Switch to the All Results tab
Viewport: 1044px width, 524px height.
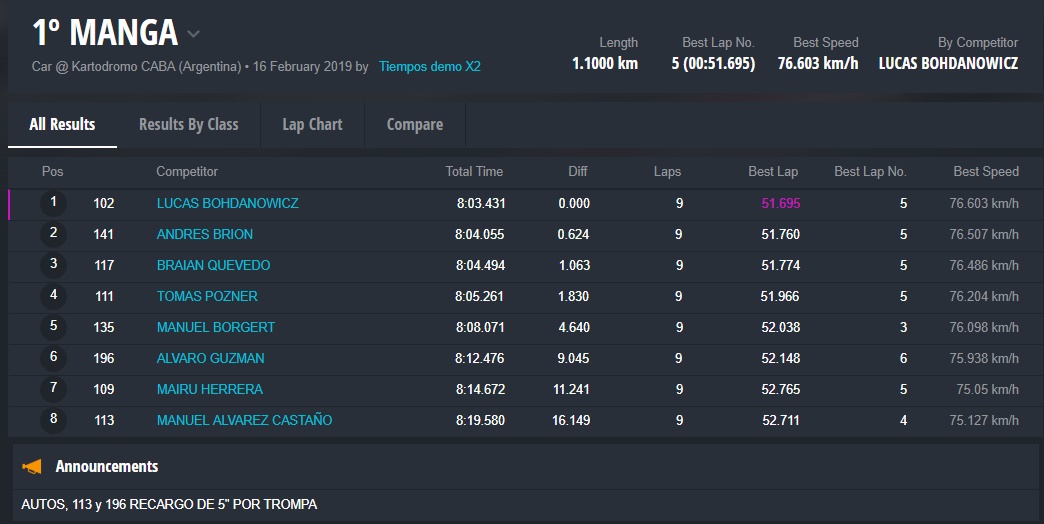click(x=62, y=124)
